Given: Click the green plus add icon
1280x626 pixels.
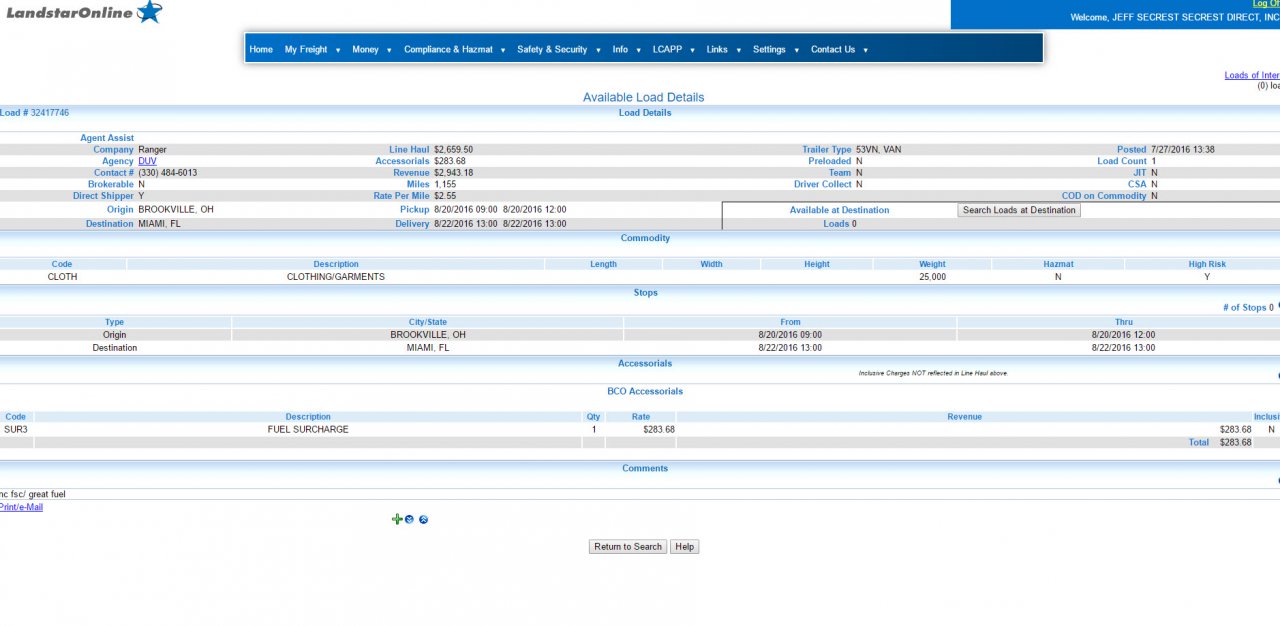Looking at the screenshot, I should [x=397, y=519].
